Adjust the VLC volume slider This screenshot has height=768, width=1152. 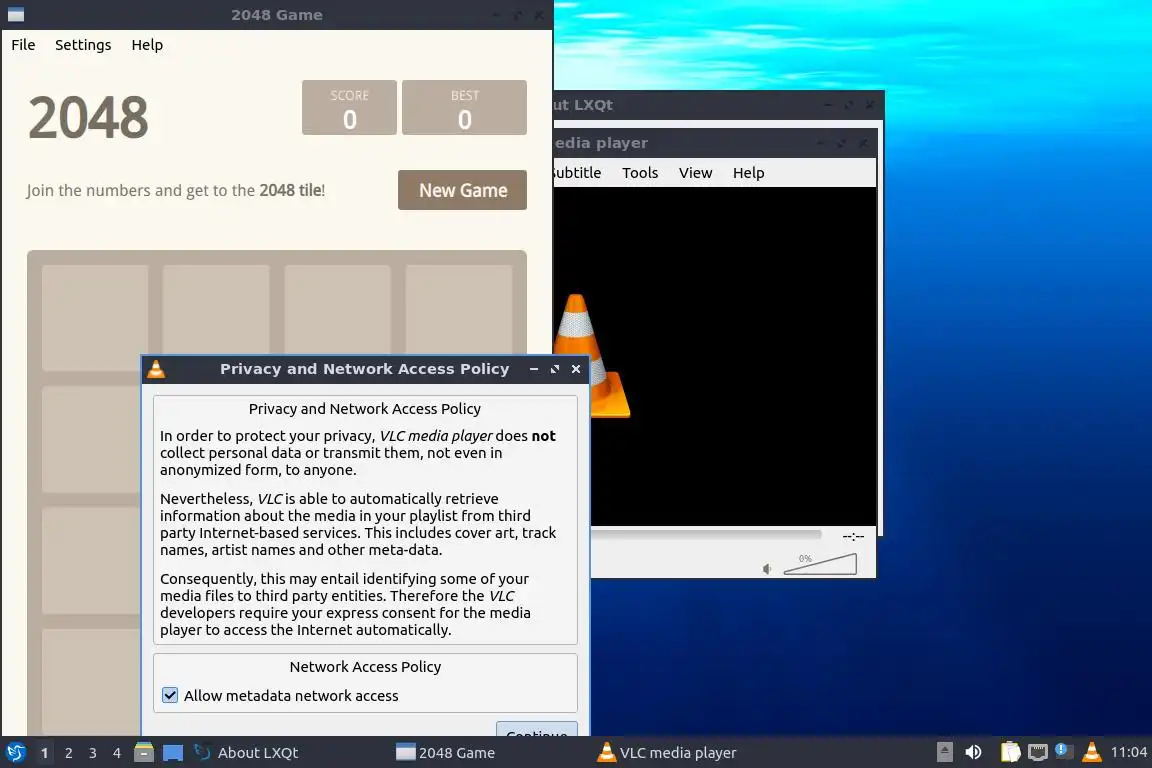click(x=820, y=564)
